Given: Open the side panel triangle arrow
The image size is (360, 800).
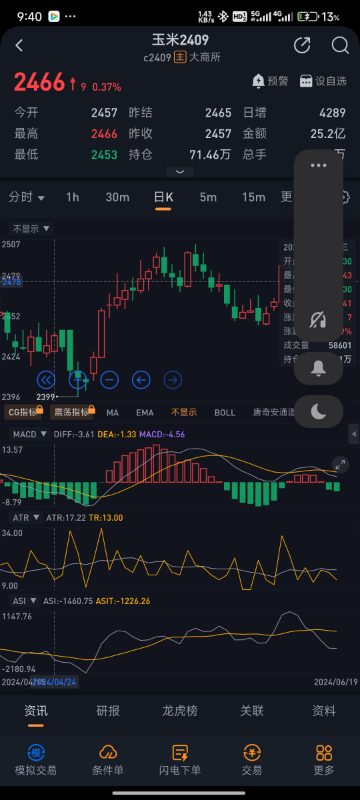Looking at the screenshot, I should (x=354, y=435).
